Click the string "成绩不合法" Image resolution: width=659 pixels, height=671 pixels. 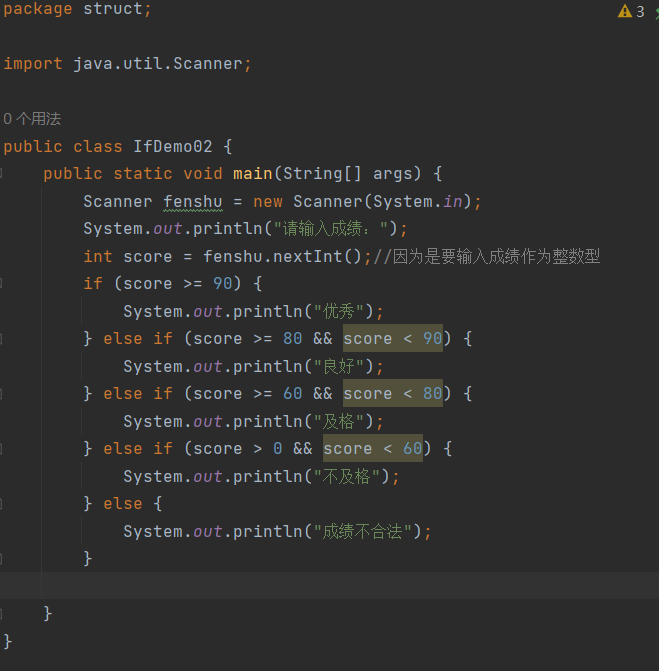click(x=362, y=531)
